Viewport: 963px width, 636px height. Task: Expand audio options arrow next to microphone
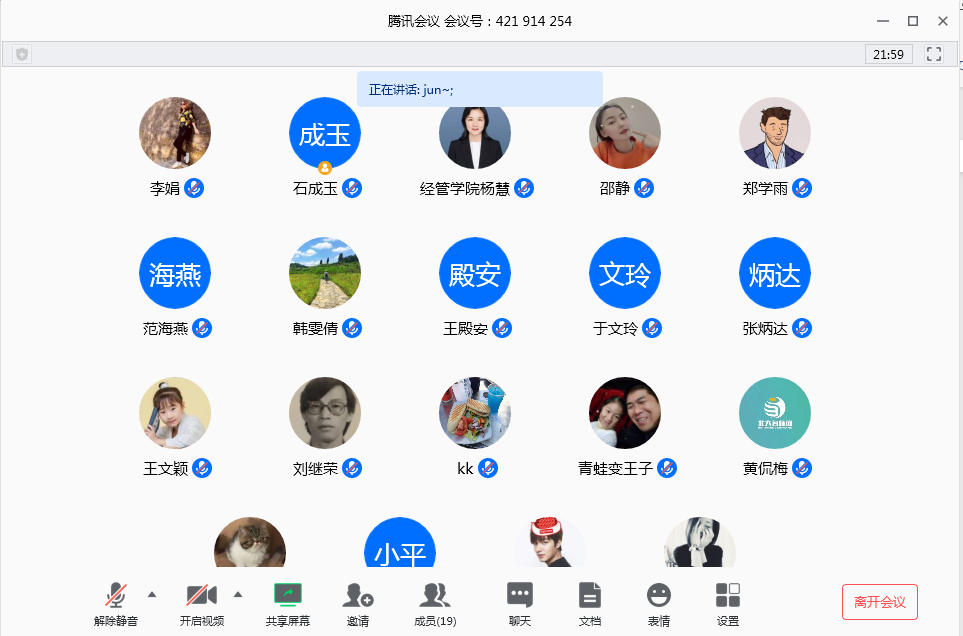[152, 594]
